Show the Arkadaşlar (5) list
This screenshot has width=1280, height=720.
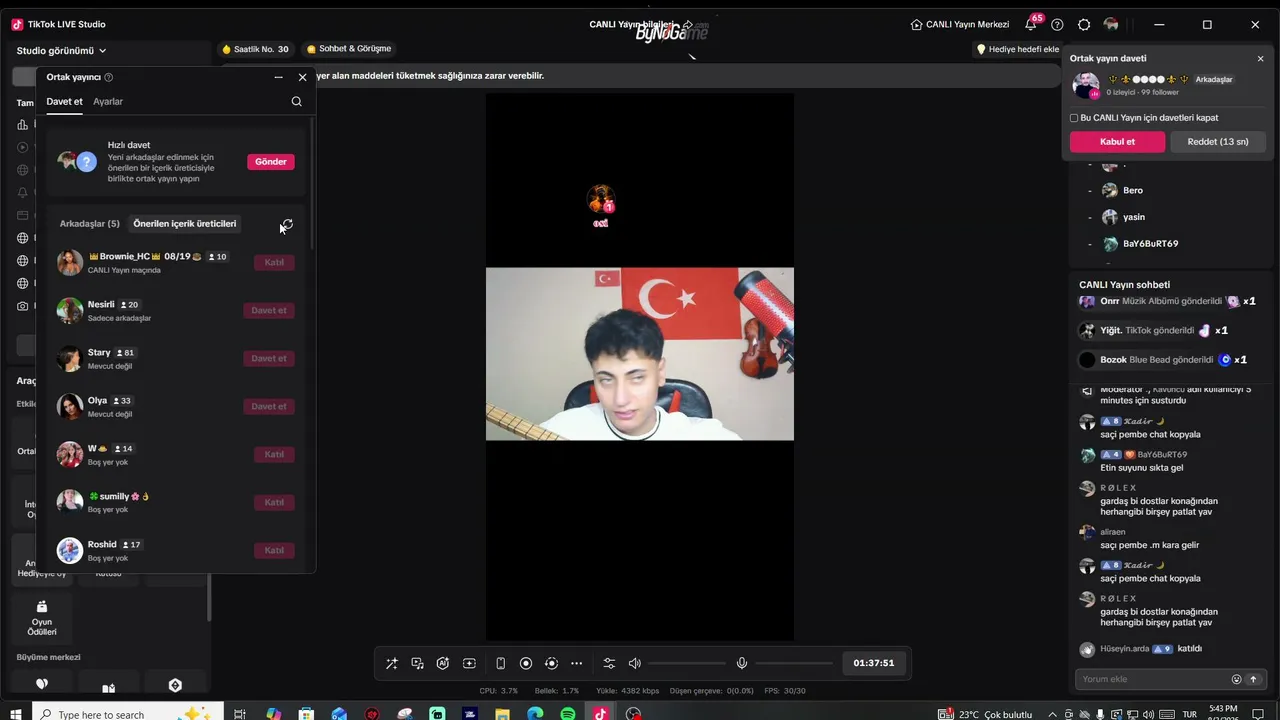click(x=89, y=224)
